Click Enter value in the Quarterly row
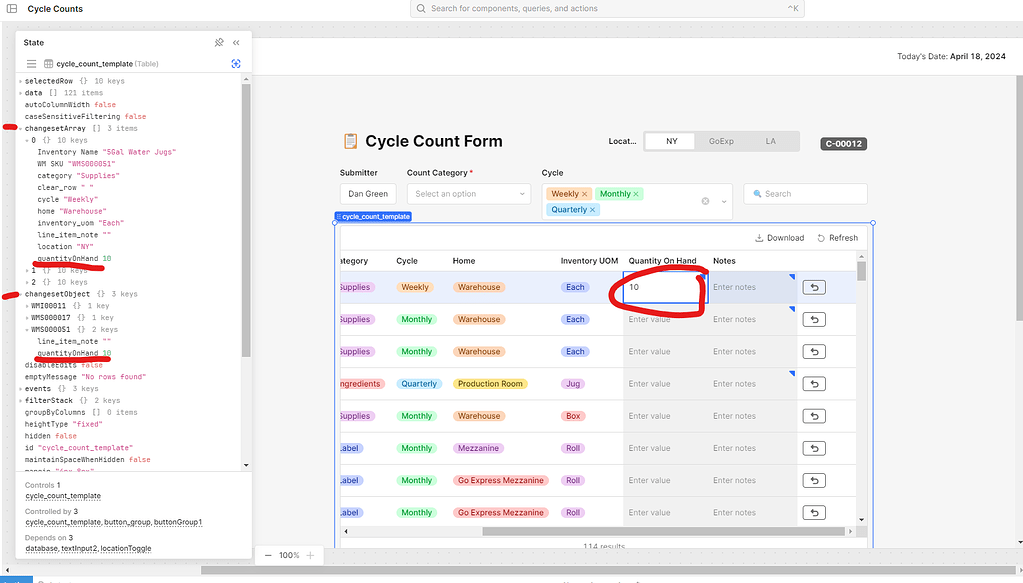This screenshot has height=583, width=1023. 665,384
